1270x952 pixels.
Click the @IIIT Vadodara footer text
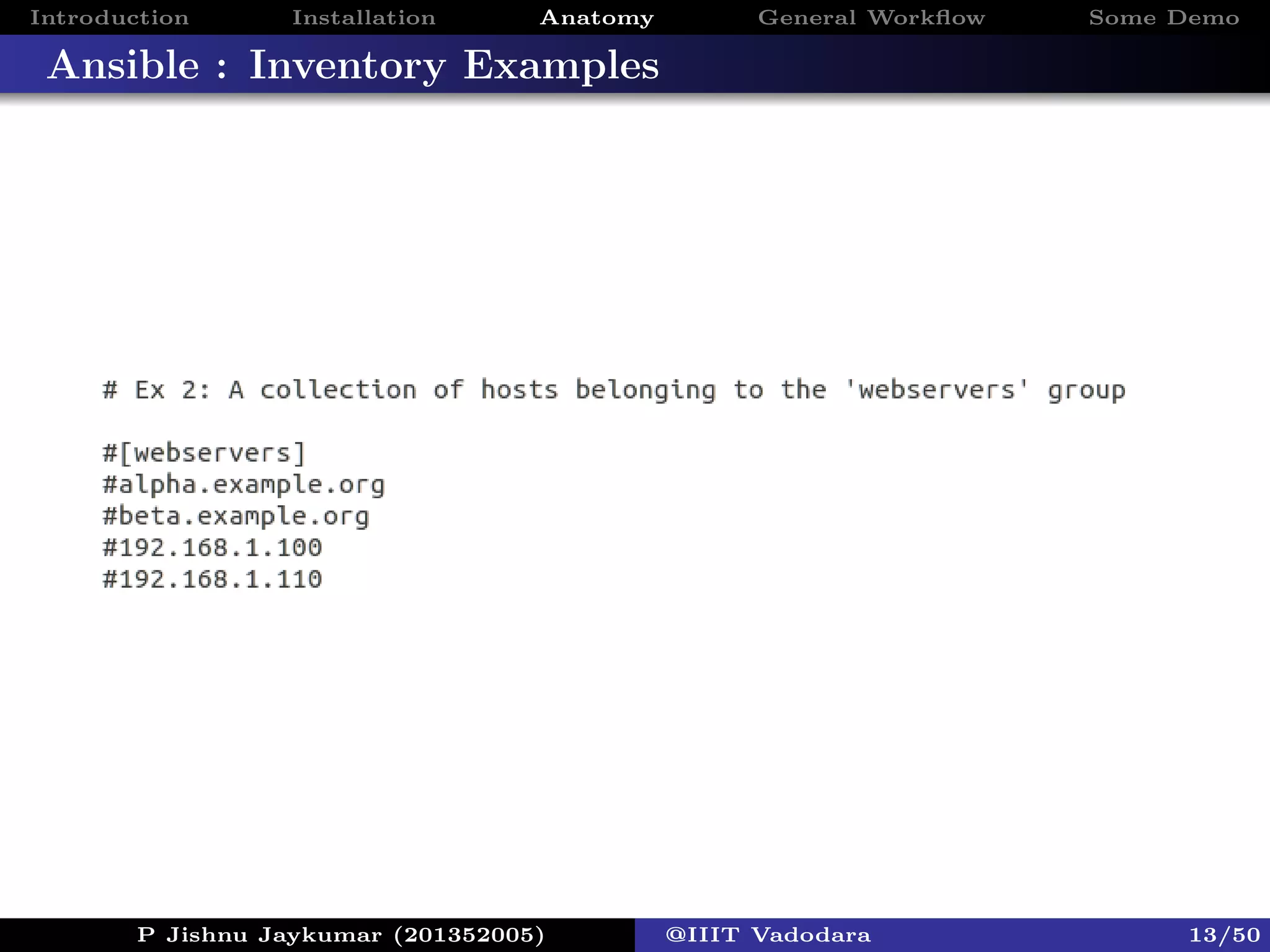[x=768, y=935]
